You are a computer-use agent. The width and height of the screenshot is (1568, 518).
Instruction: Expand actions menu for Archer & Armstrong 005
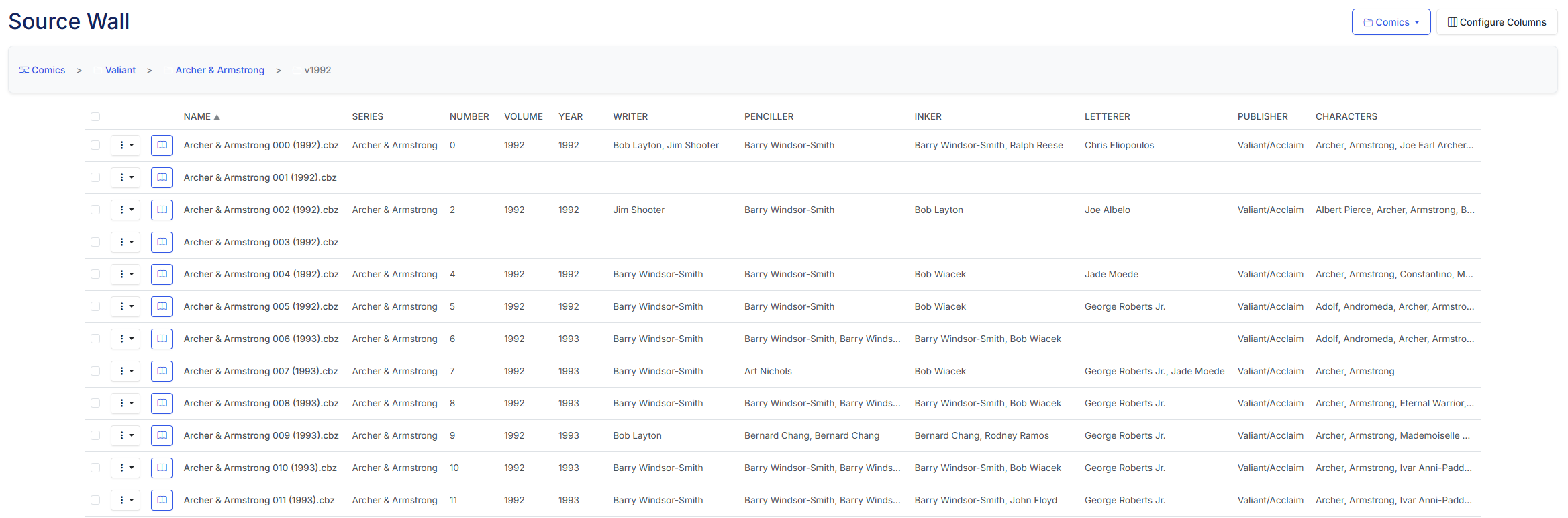[126, 306]
